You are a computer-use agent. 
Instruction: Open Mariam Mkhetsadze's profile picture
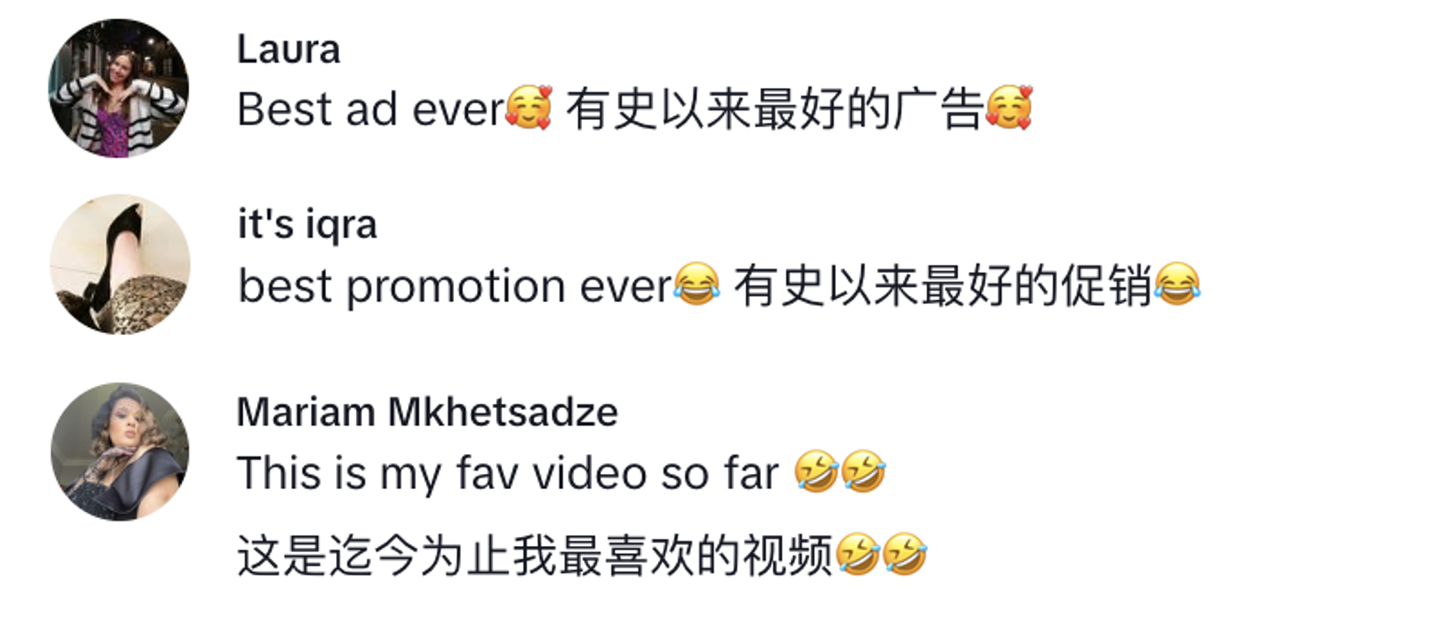(119, 452)
